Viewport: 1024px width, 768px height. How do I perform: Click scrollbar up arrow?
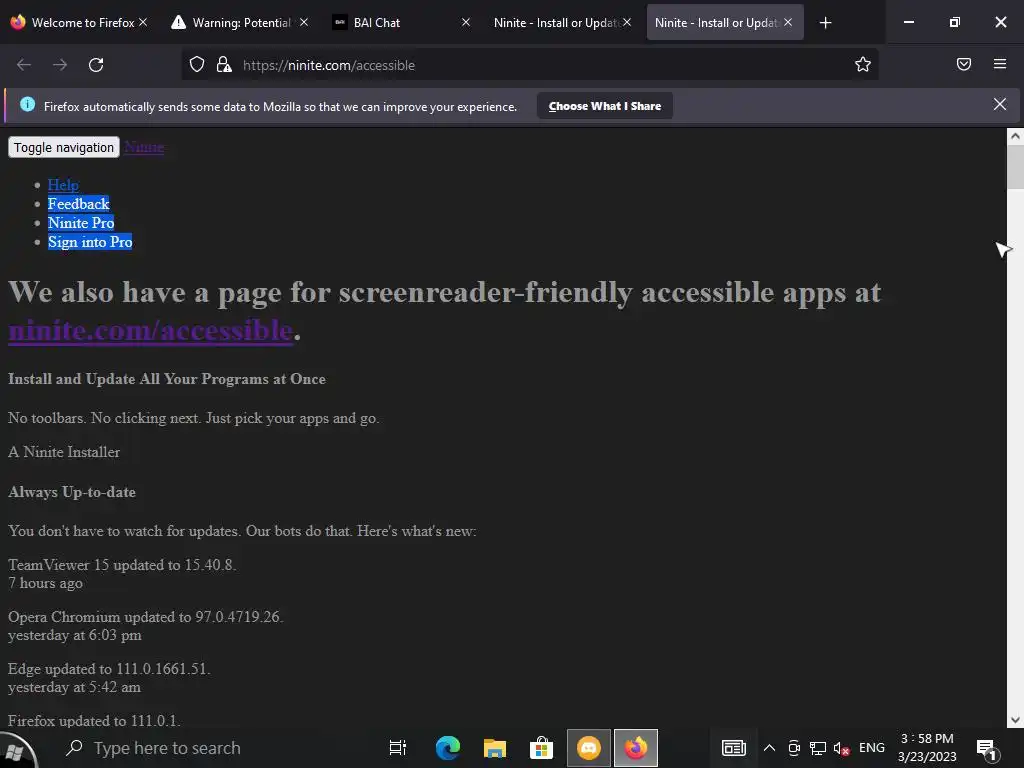click(1015, 136)
